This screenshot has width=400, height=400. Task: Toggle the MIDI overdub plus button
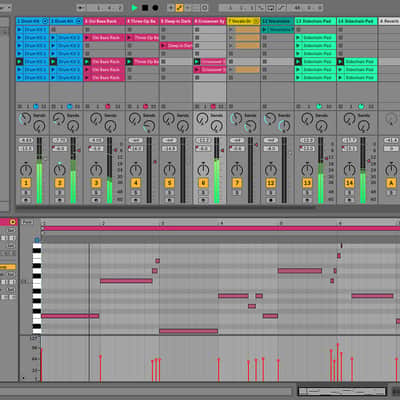[x=171, y=8]
